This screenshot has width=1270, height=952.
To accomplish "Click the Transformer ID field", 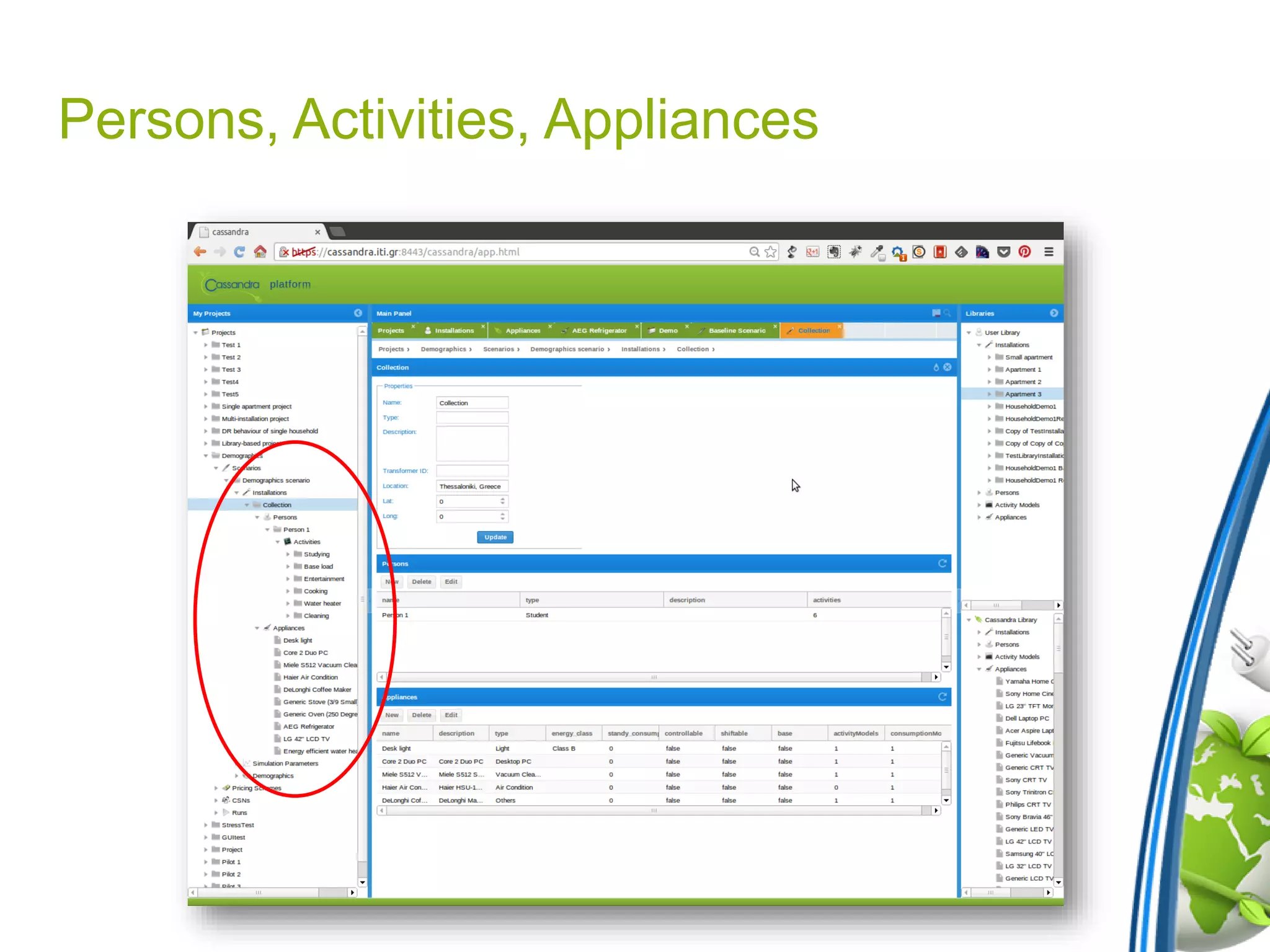I will click(472, 471).
